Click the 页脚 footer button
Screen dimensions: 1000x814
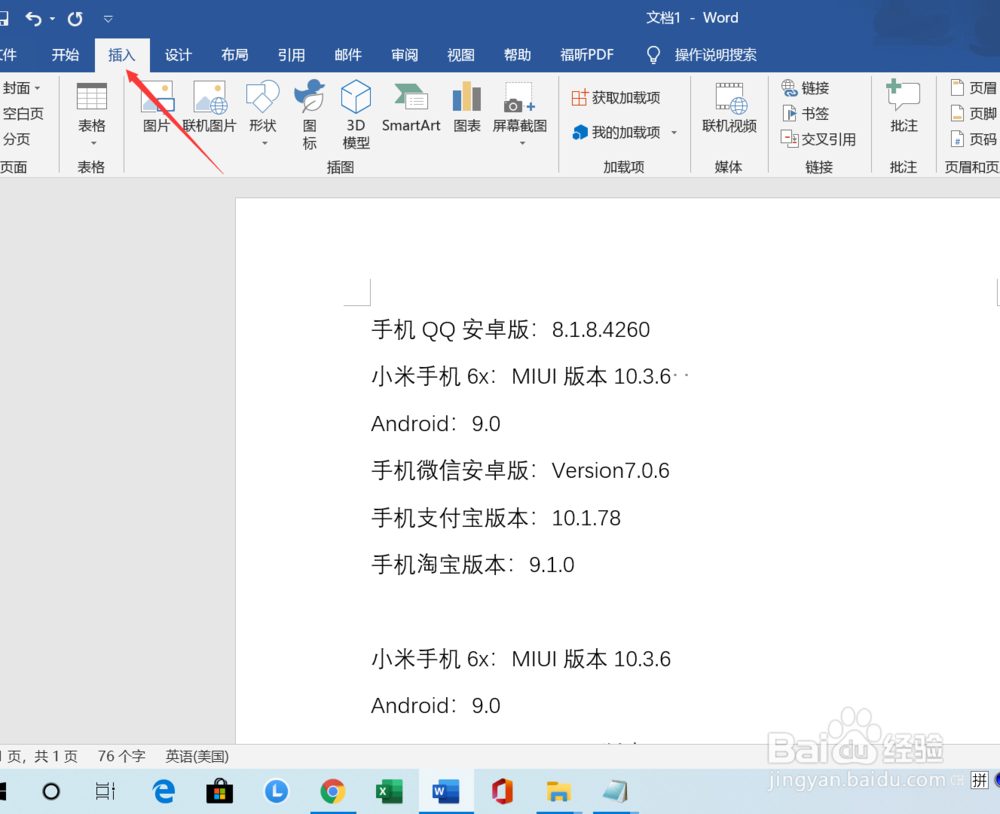(974, 114)
